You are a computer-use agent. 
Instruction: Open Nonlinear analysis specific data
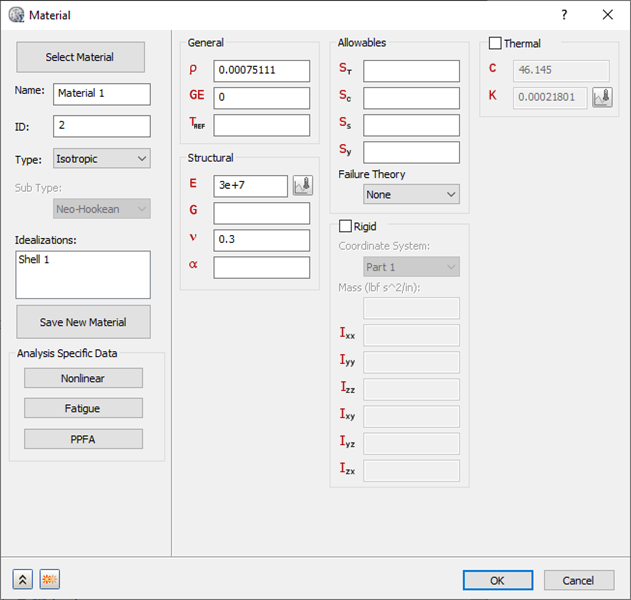(x=83, y=378)
